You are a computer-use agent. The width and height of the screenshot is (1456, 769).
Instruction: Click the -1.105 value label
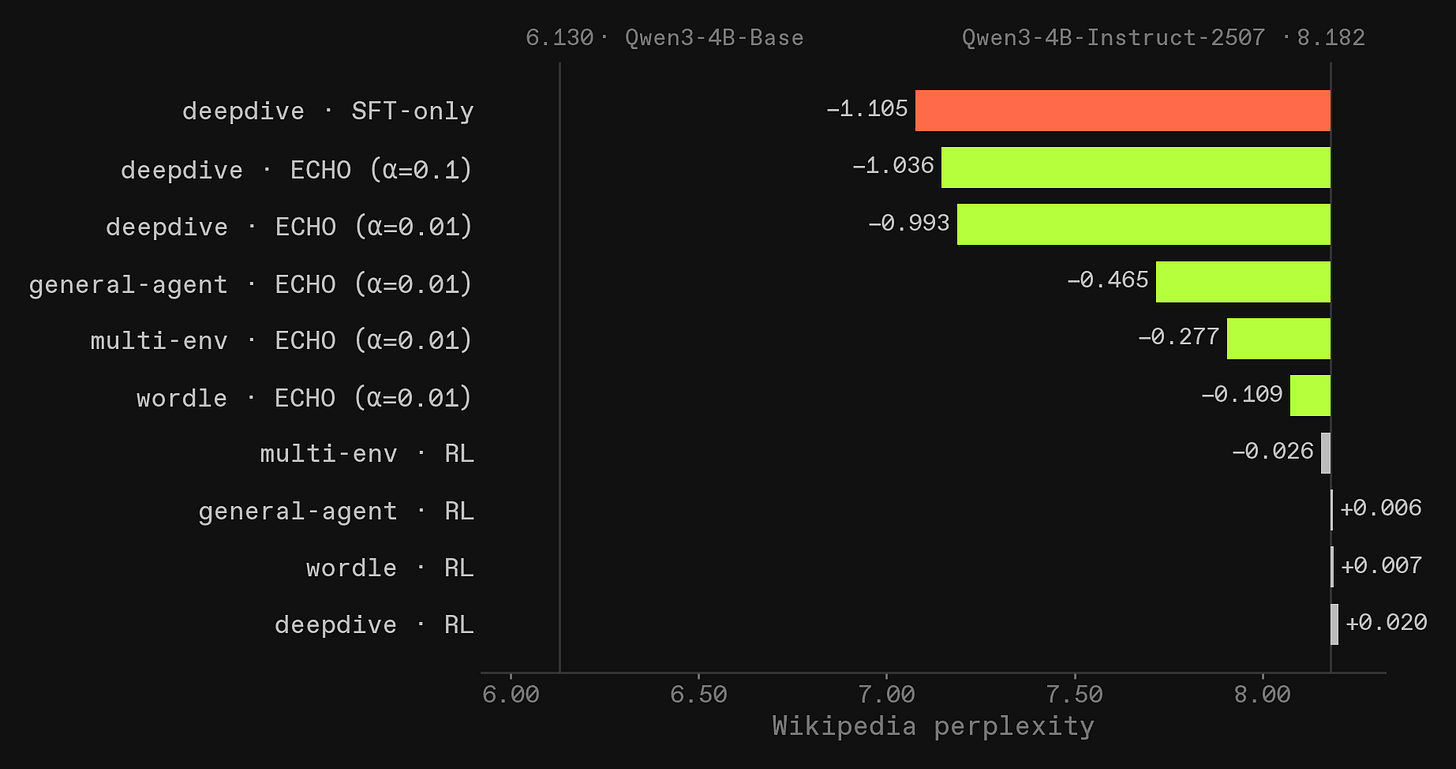coord(867,109)
